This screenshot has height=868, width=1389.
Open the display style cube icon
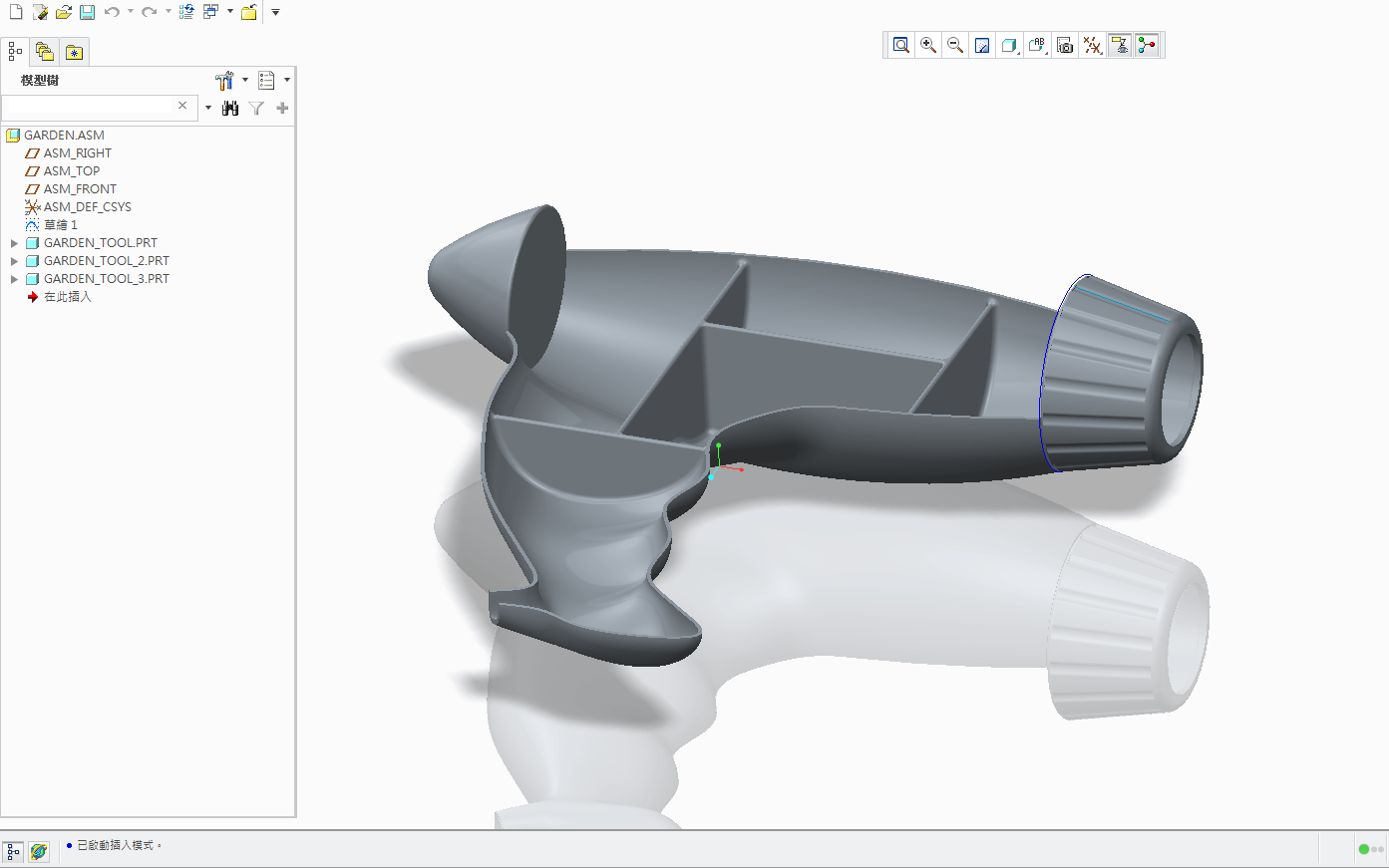click(x=1009, y=45)
